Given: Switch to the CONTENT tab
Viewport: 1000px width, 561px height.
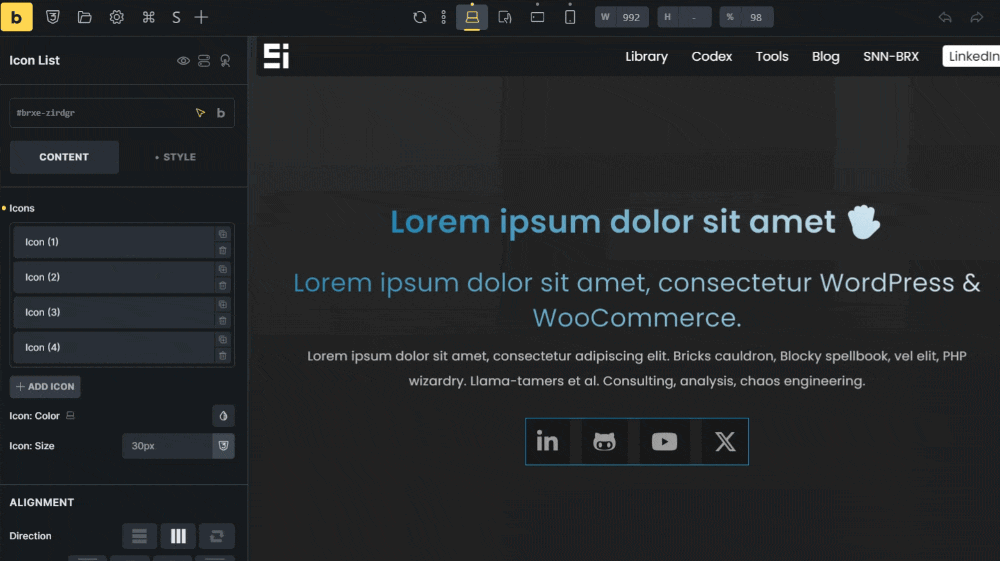Looking at the screenshot, I should click(x=64, y=157).
